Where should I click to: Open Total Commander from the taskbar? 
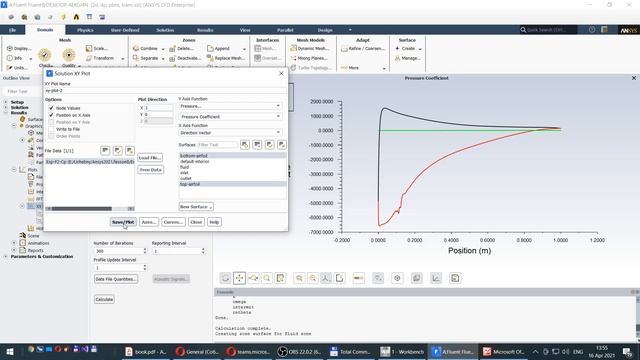[x=350, y=351]
